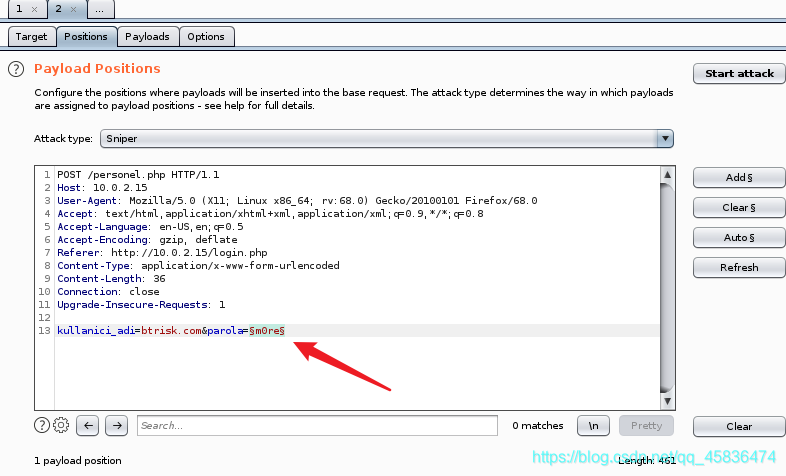Click the Refresh button
The image size is (786, 476).
[739, 268]
